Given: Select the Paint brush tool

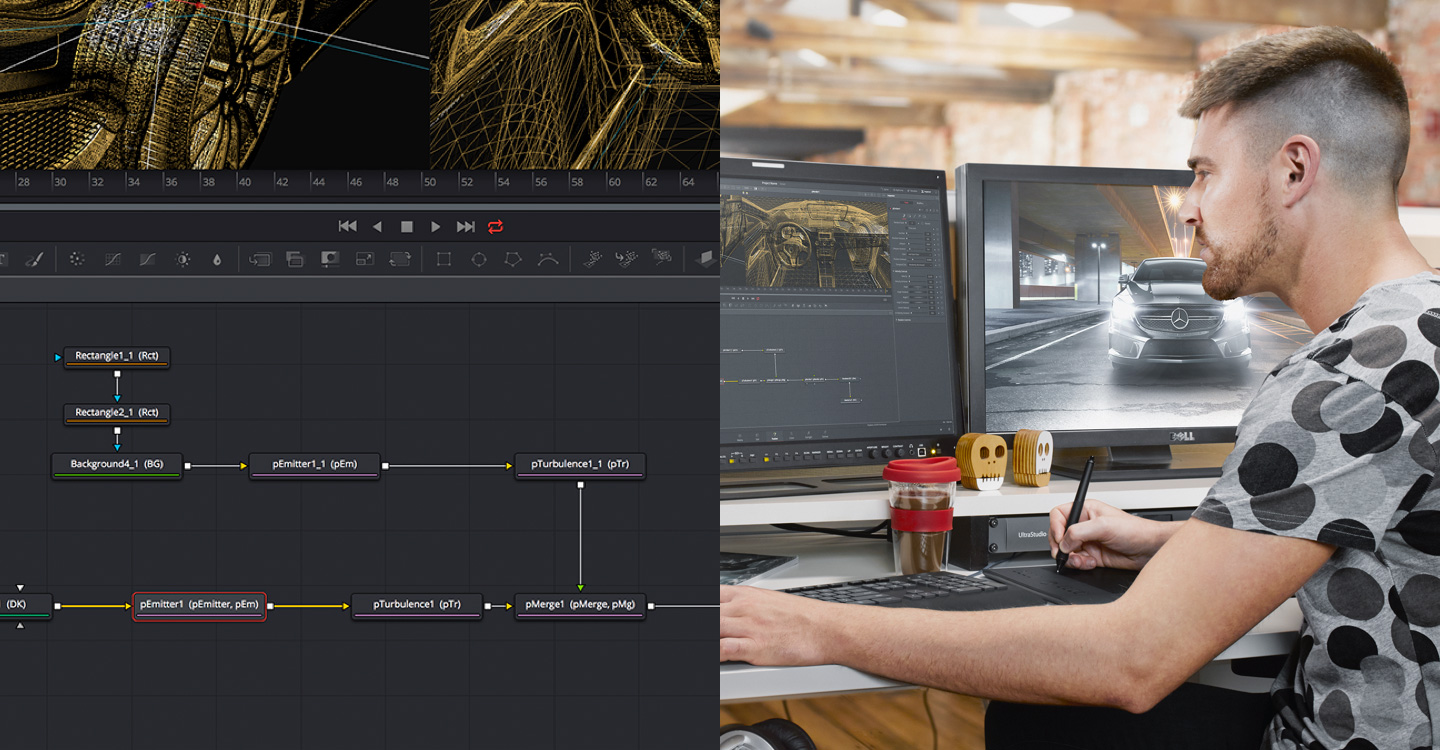Looking at the screenshot, I should click(33, 259).
